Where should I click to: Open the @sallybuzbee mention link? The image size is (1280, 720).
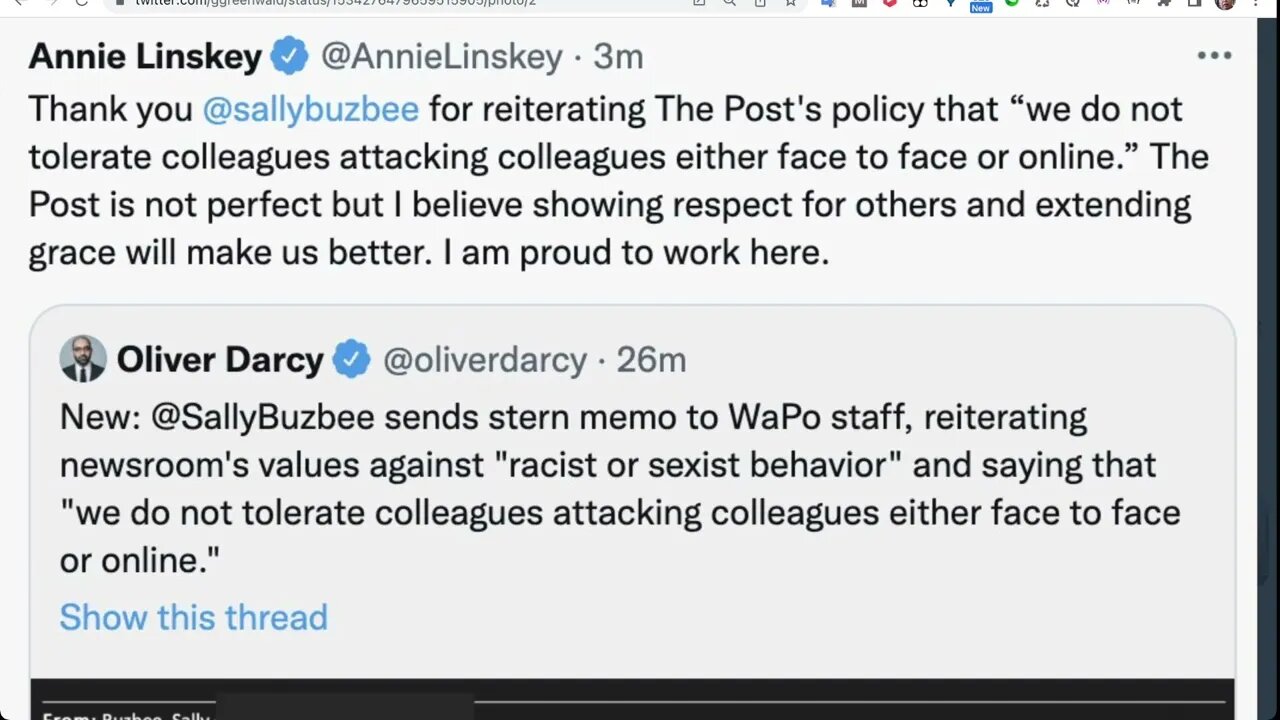(310, 109)
